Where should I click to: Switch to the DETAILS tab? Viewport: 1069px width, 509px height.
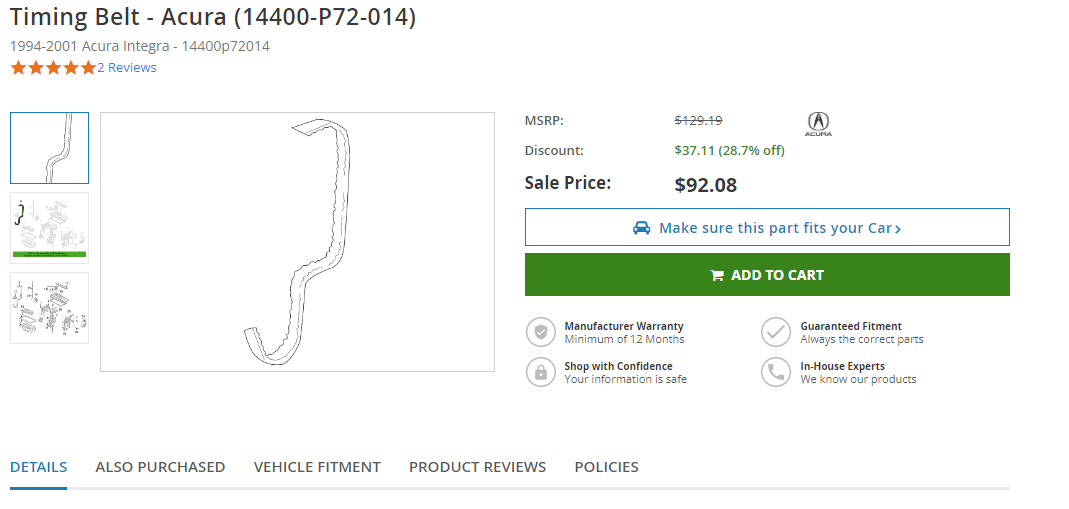point(39,467)
